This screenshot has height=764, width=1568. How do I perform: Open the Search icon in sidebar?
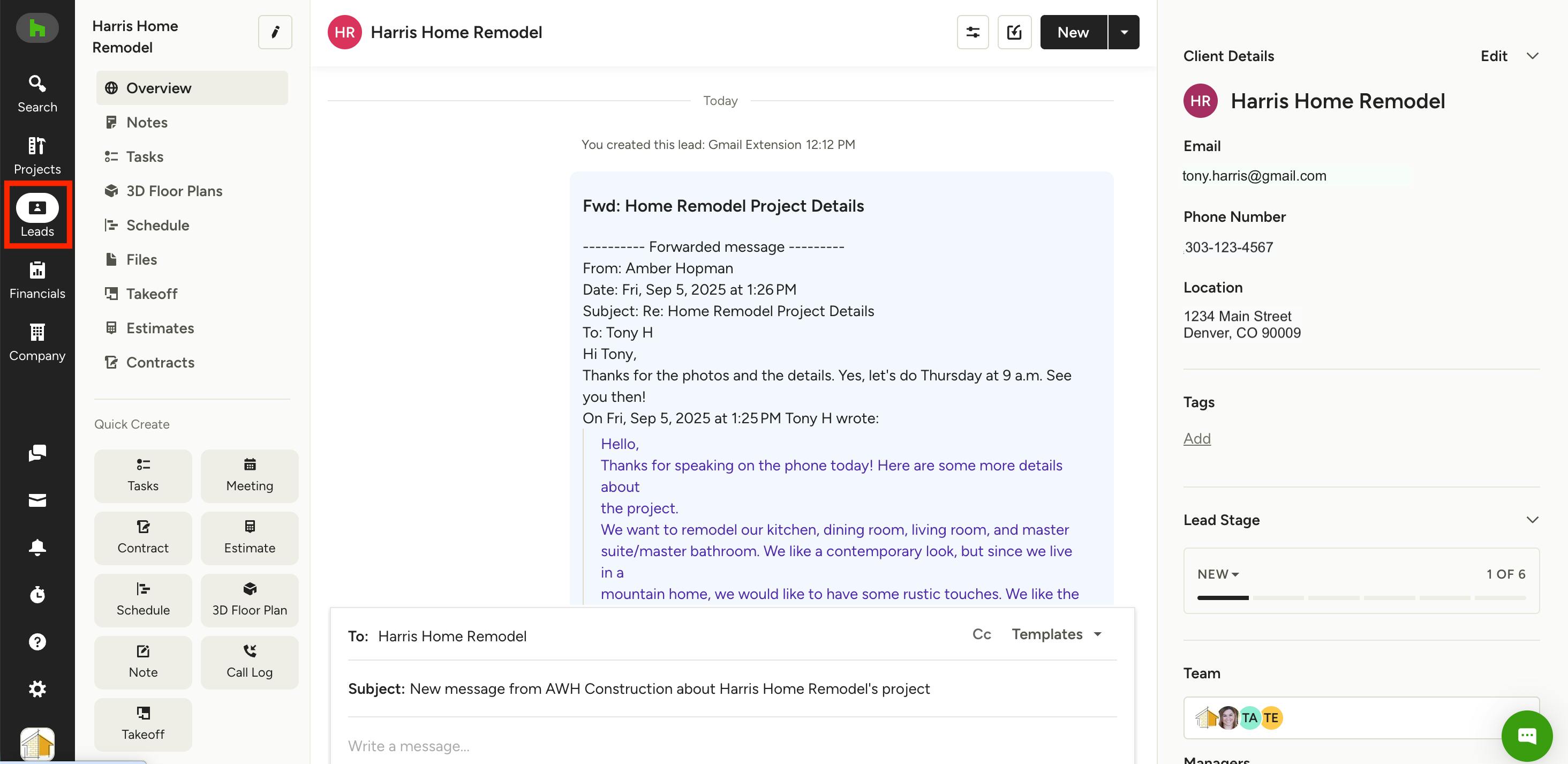37,93
